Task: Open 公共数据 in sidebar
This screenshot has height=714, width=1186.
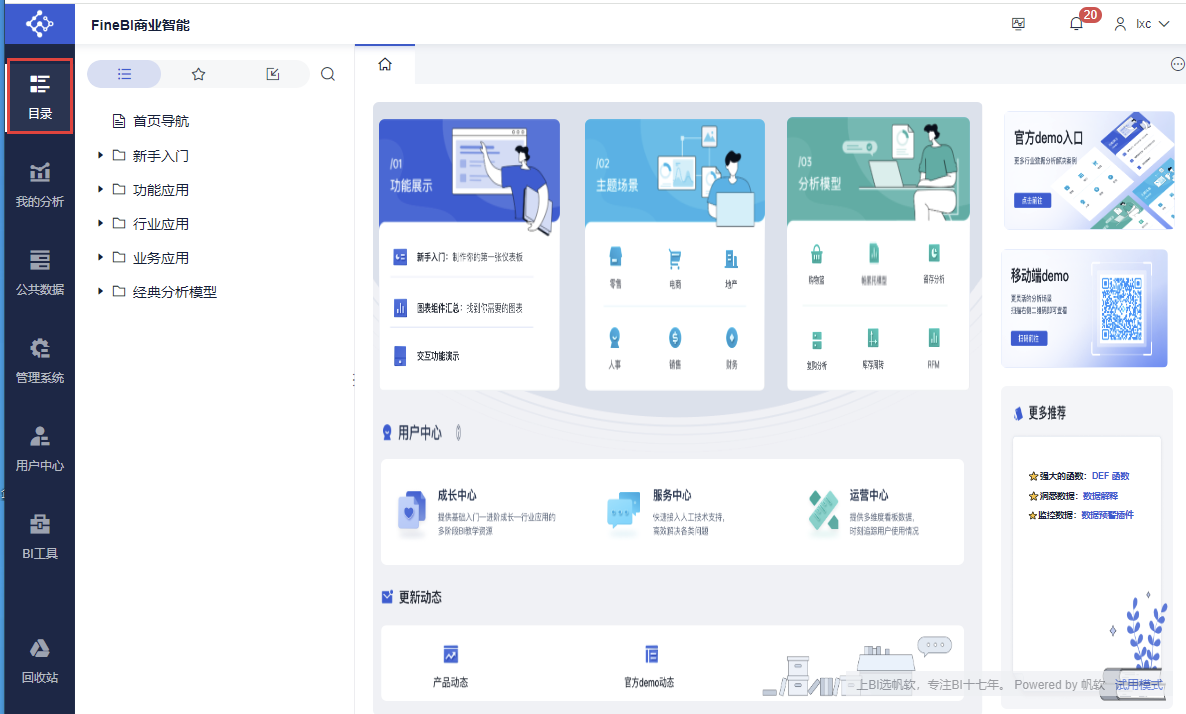Action: click(x=40, y=273)
